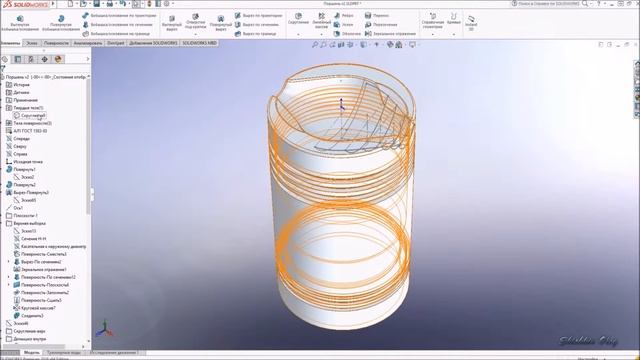Expand the Поверхность-Плоскость6 tree node
The height and width of the screenshot is (360, 640).
[x=9, y=285]
